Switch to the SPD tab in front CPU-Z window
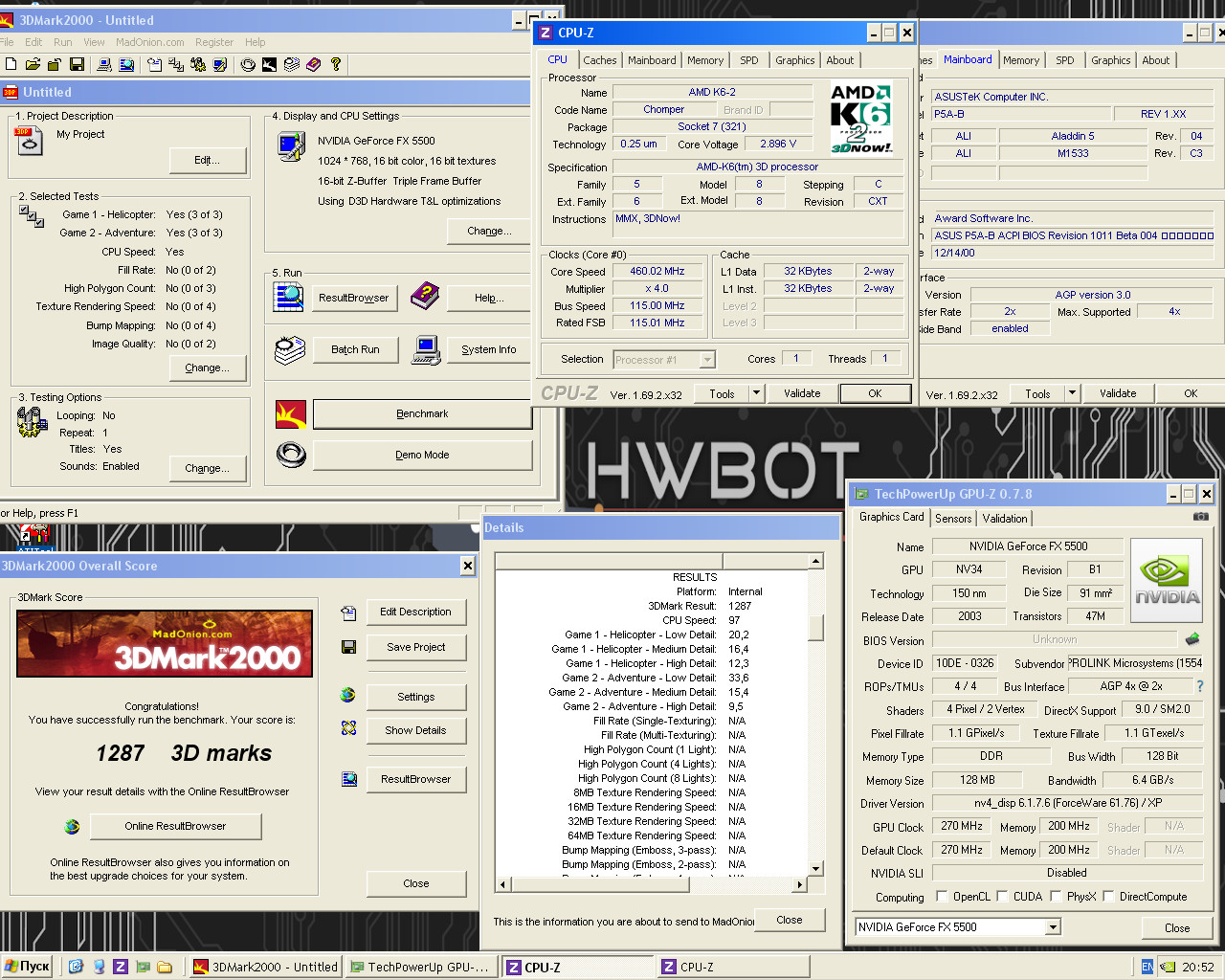Viewport: 1225px width, 980px height. [749, 60]
